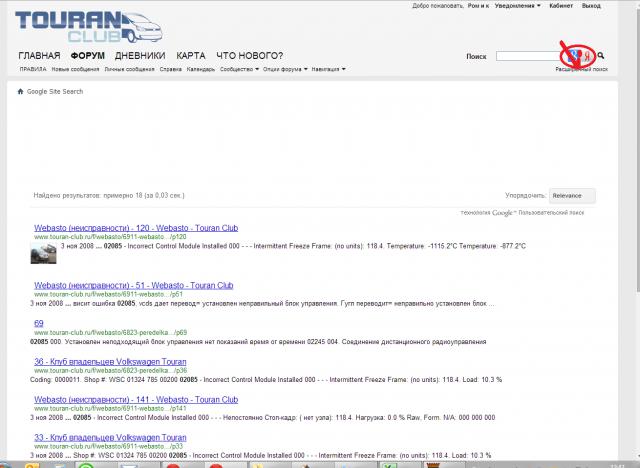The image size is (640, 468).
Task: Click green URL ending in /p69
Action: 111,333
